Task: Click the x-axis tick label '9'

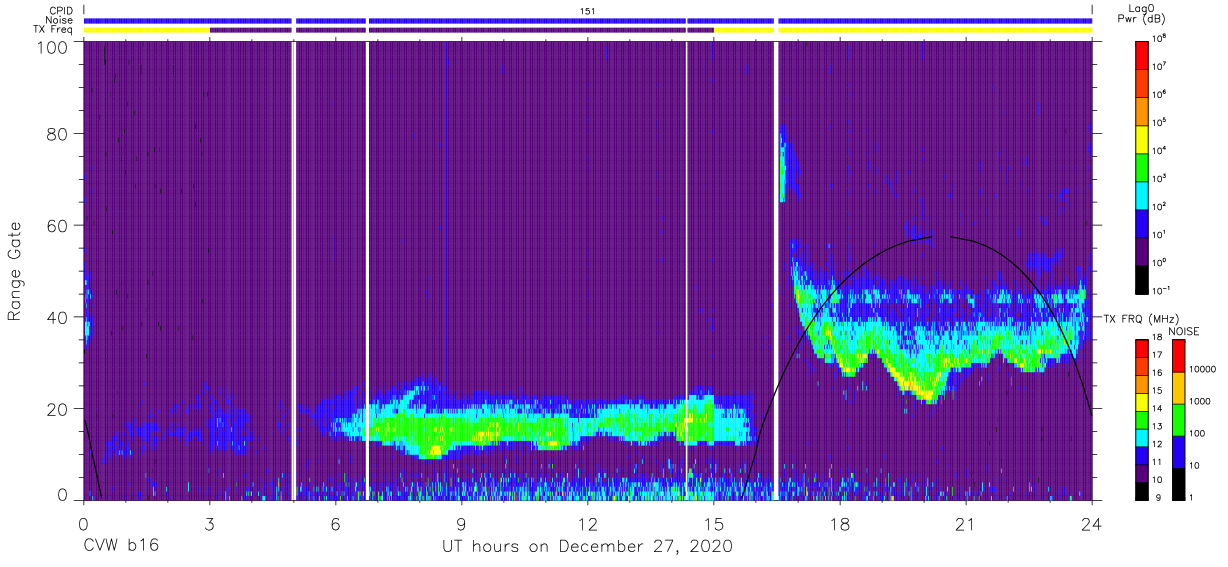Action: point(461,523)
